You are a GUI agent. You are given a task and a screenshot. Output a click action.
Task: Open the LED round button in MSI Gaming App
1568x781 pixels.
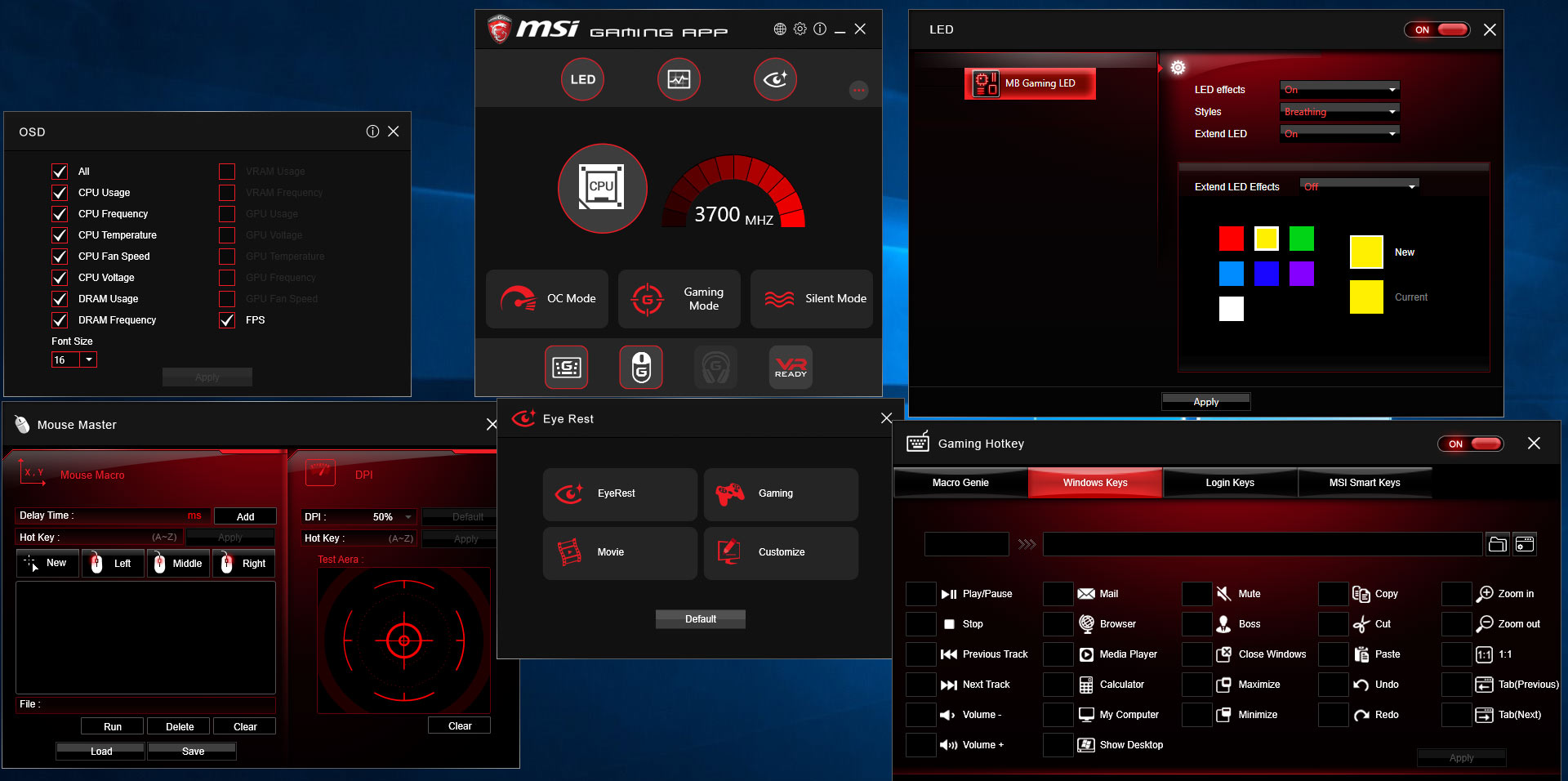582,79
